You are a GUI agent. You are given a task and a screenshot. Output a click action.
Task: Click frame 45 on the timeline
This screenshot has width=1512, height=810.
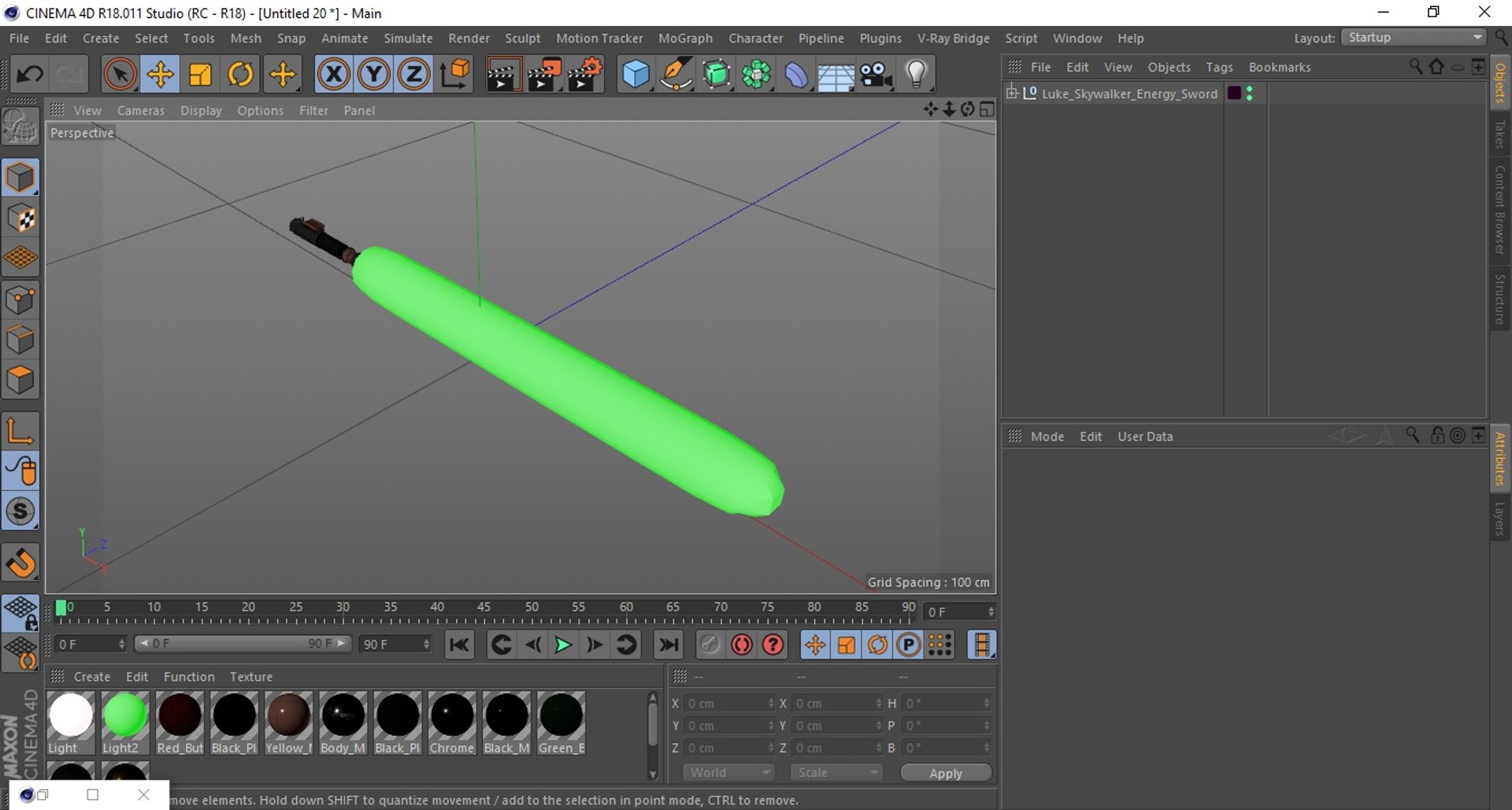(484, 607)
